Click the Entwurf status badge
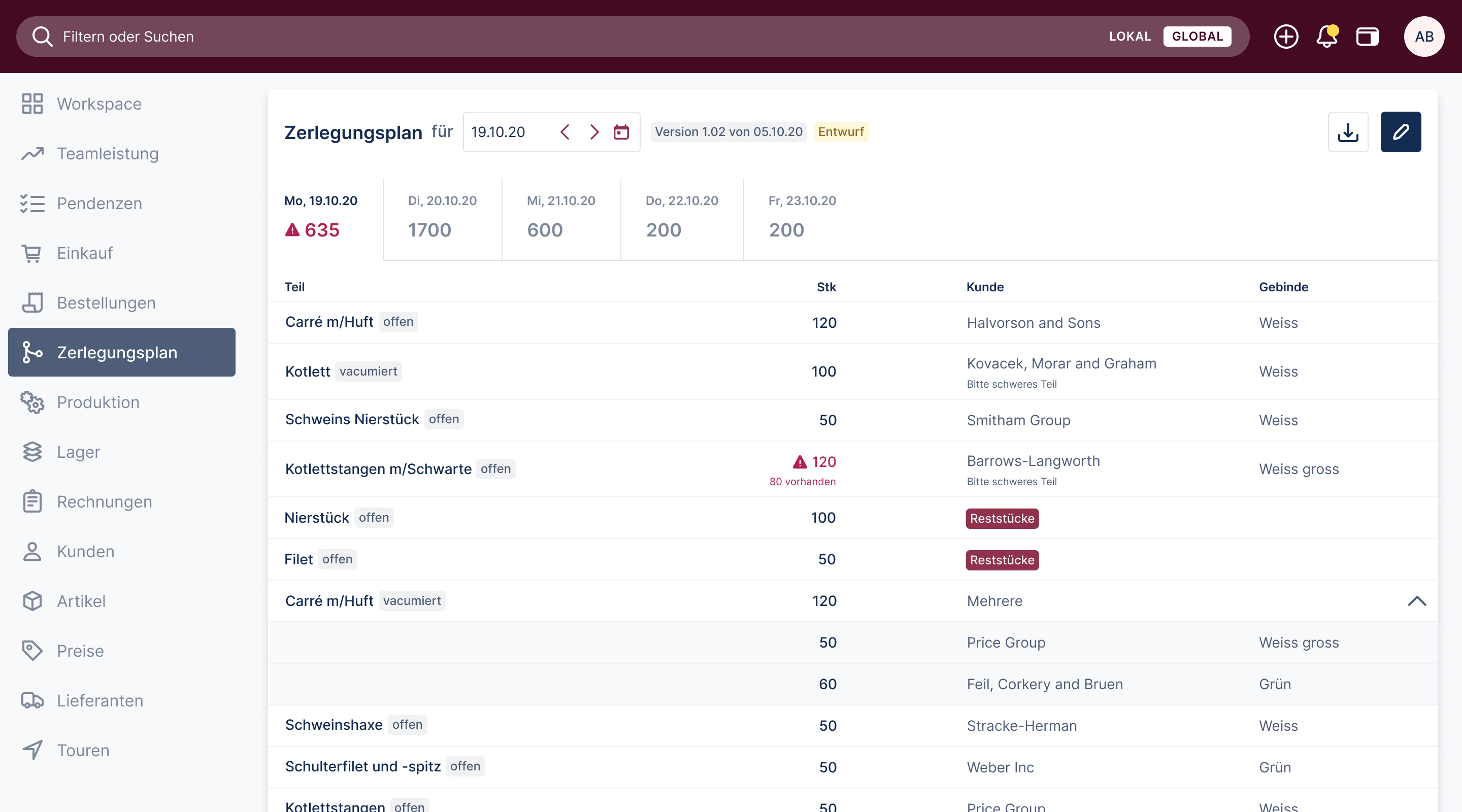This screenshot has width=1462, height=812. pyautogui.click(x=841, y=131)
